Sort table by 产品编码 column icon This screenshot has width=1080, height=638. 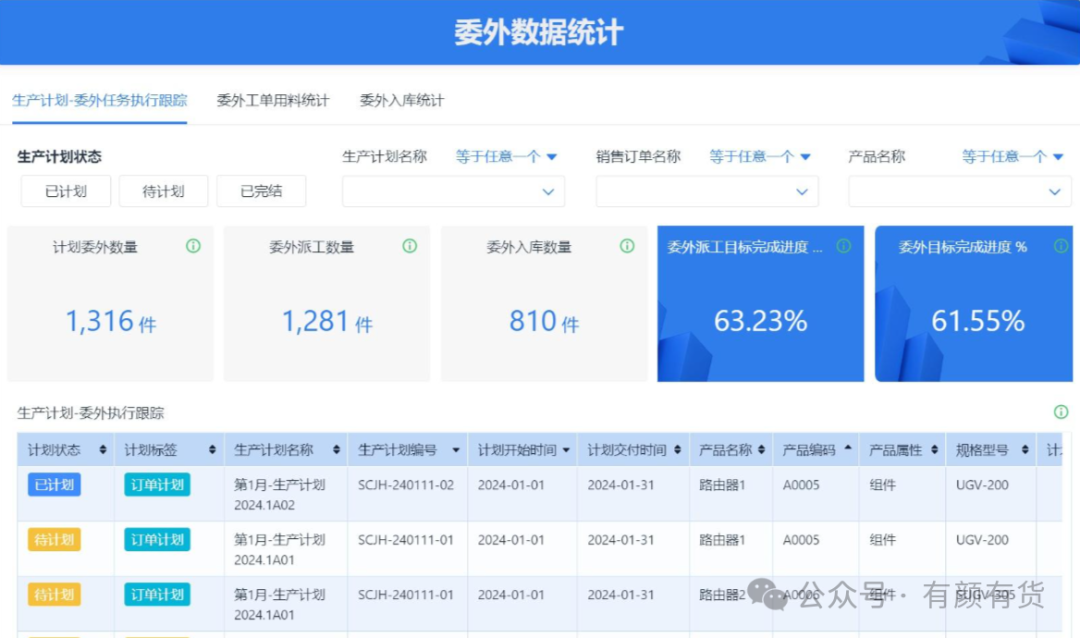click(848, 450)
